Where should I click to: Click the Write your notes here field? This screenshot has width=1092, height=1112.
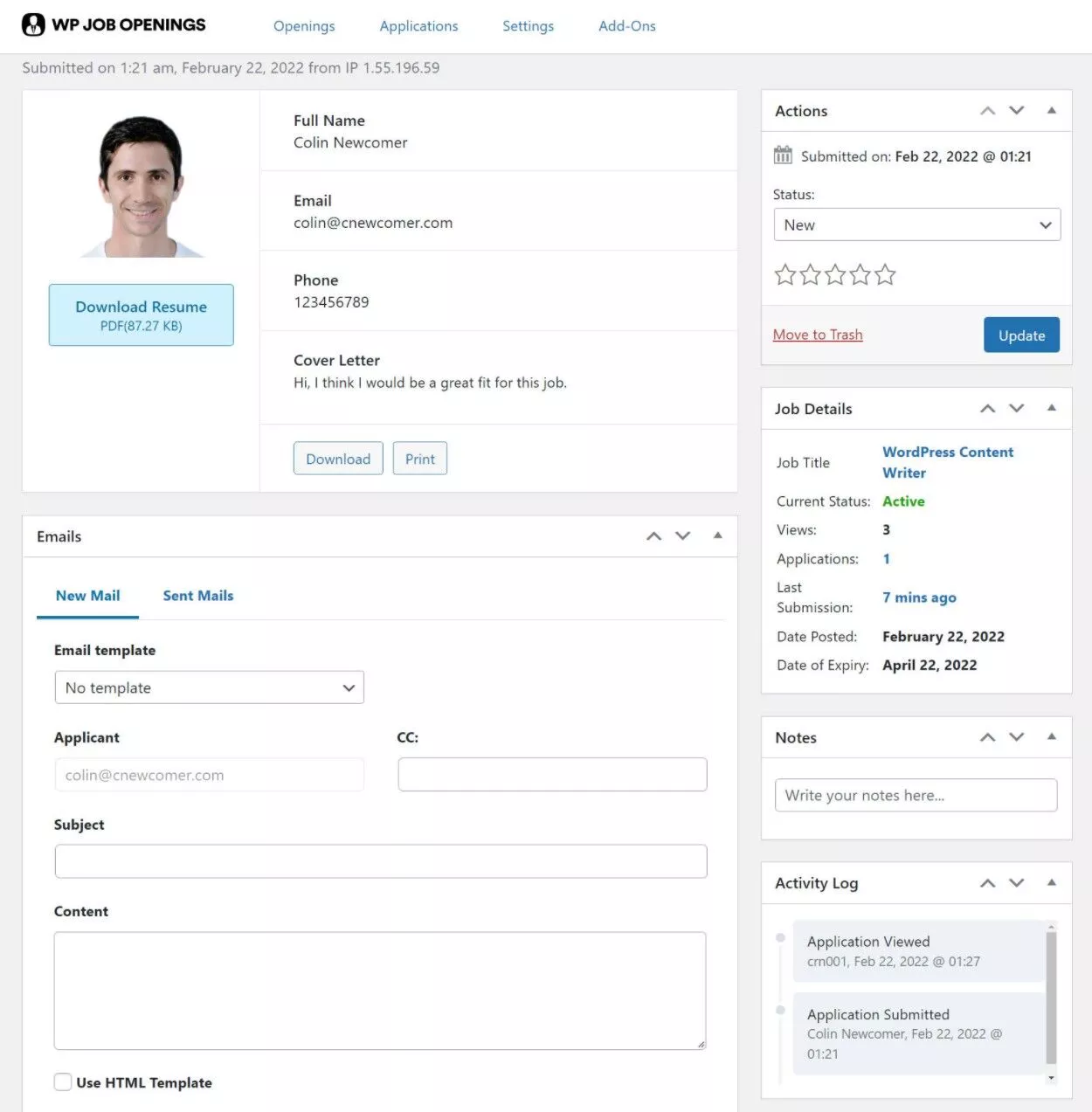[x=916, y=795]
